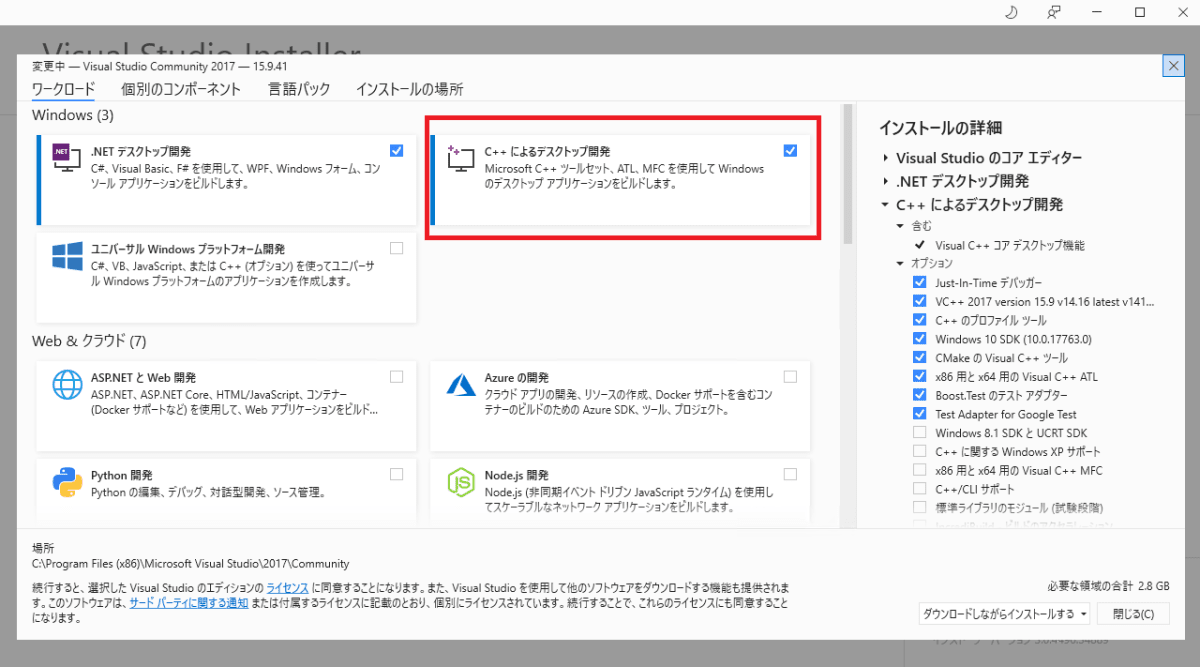
Task: Check the Azure の開発 workload checkbox
Action: click(x=791, y=377)
